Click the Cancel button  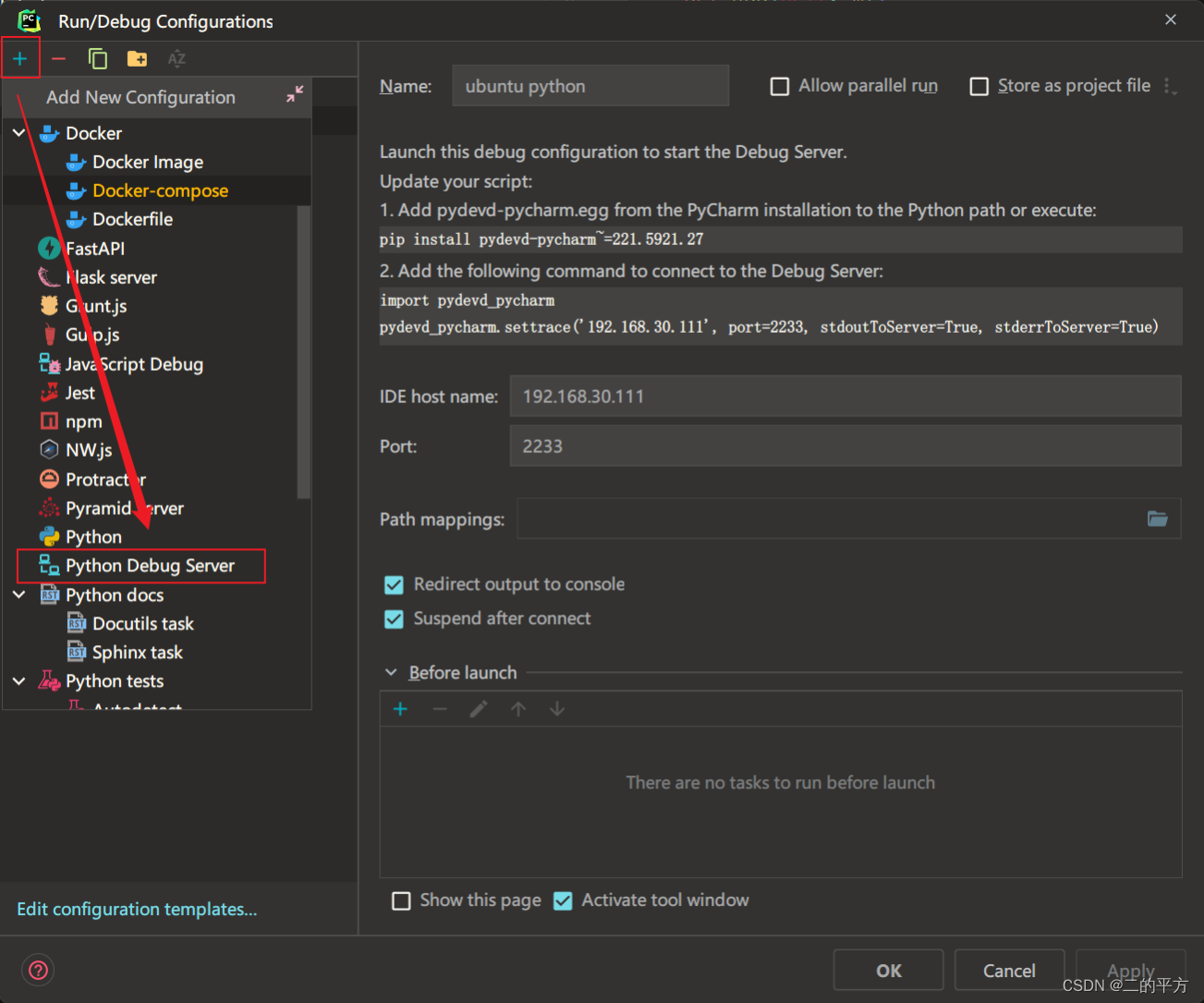point(1009,971)
